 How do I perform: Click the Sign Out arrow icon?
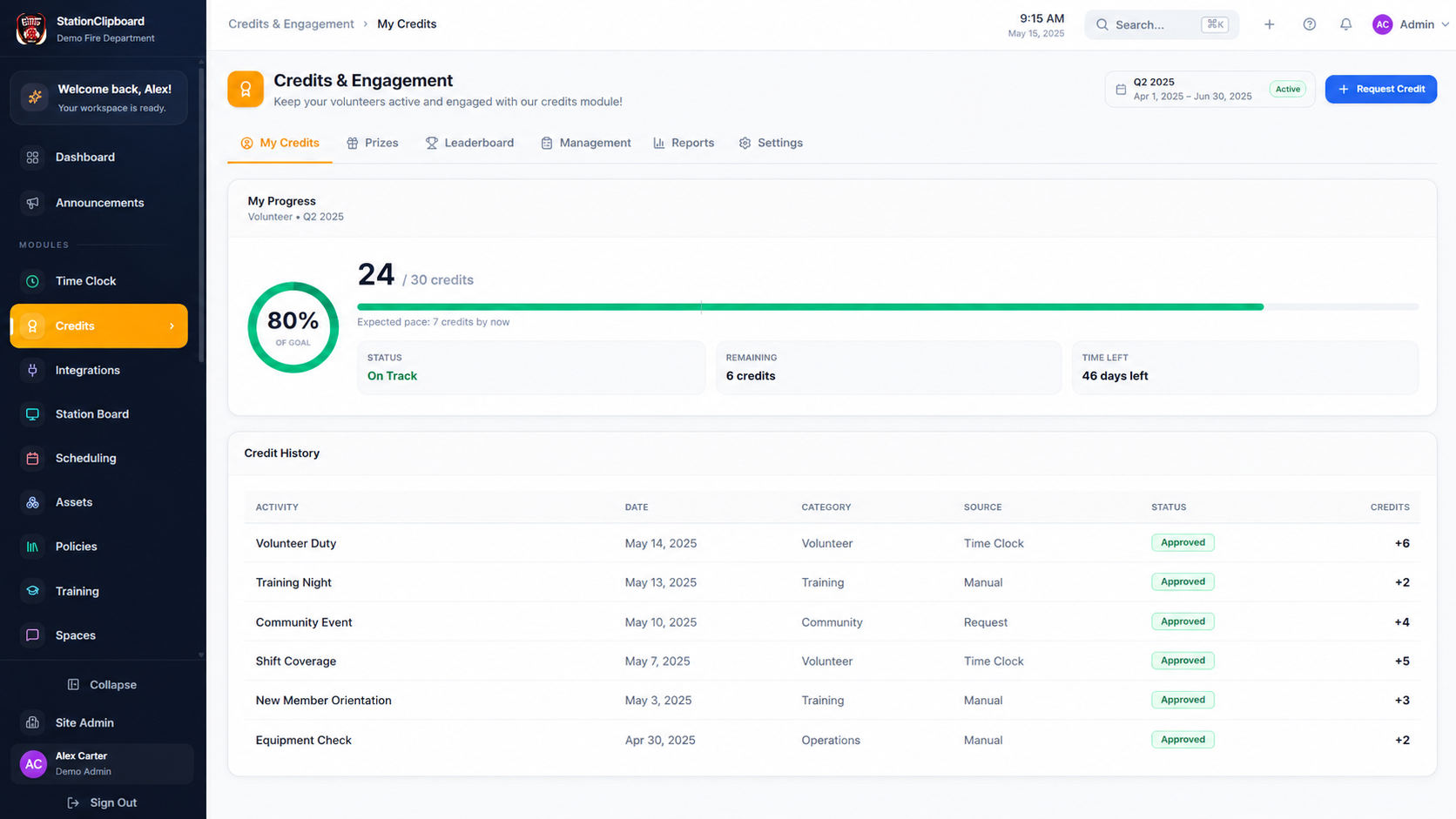pyautogui.click(x=73, y=802)
